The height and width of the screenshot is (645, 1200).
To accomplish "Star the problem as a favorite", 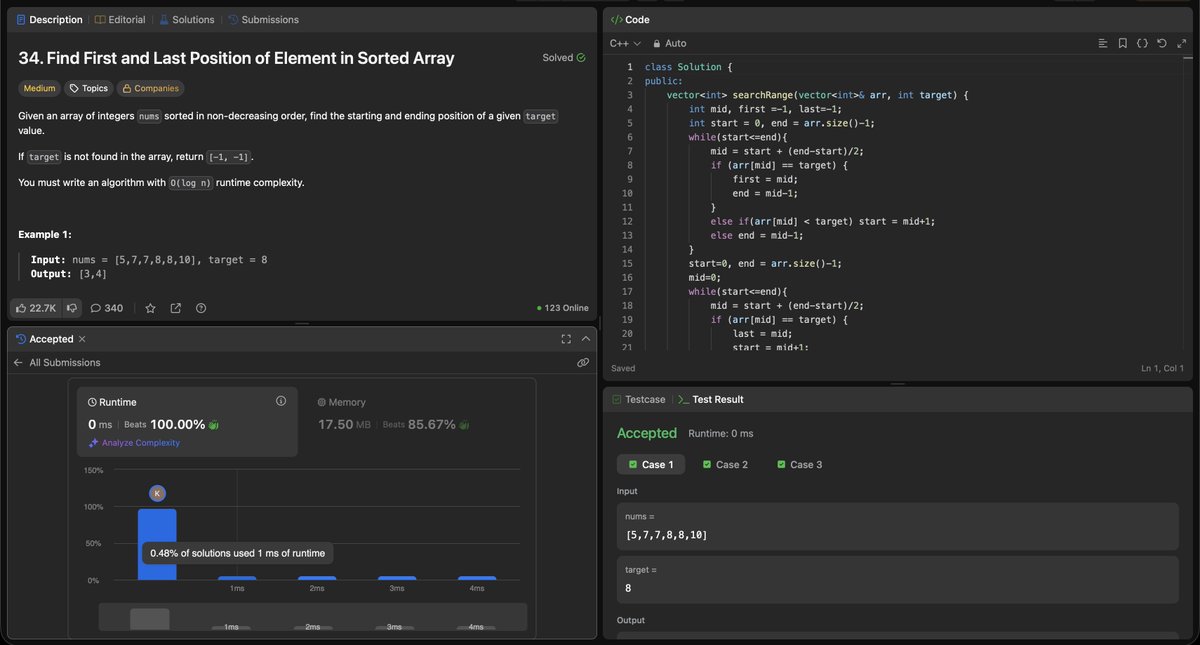I will pyautogui.click(x=151, y=308).
